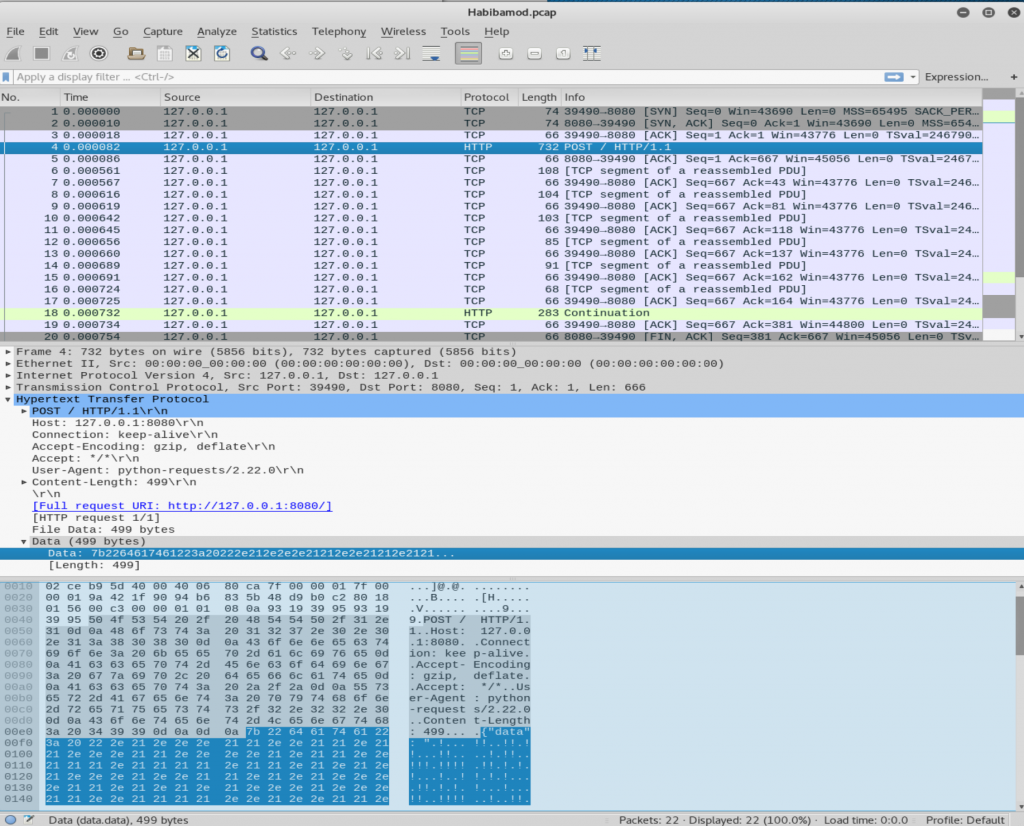Screen dimensions: 1024x826
Task: Click the Save capture file icon
Action: click(165, 54)
